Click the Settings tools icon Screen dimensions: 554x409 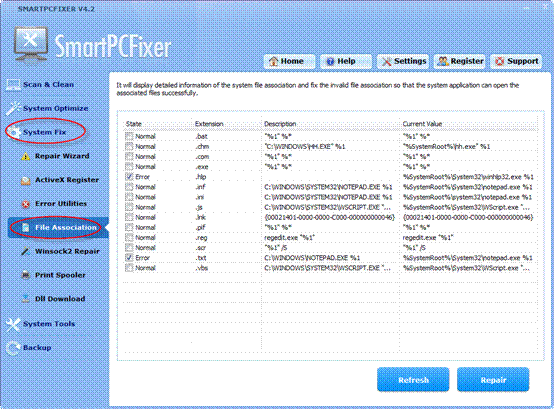point(387,61)
